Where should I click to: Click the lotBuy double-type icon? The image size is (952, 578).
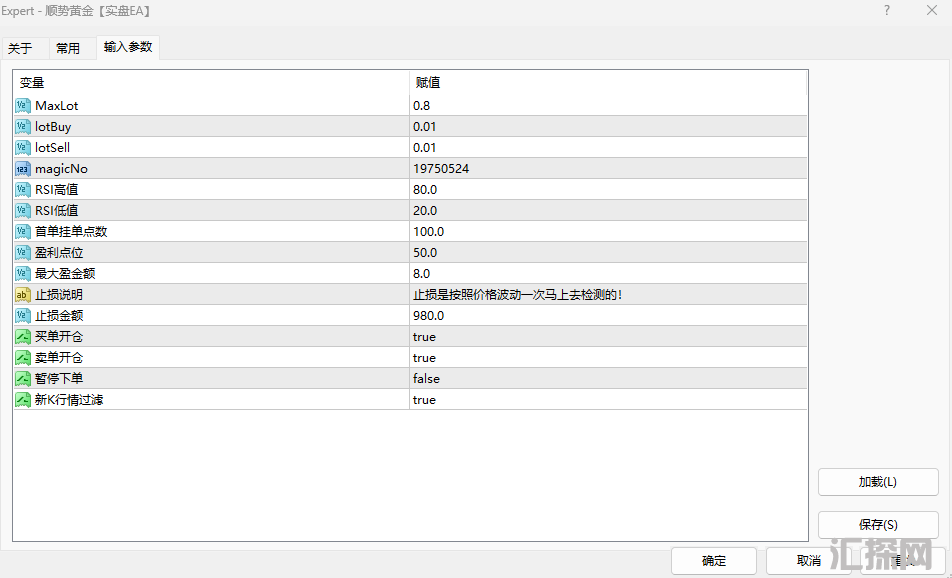23,127
